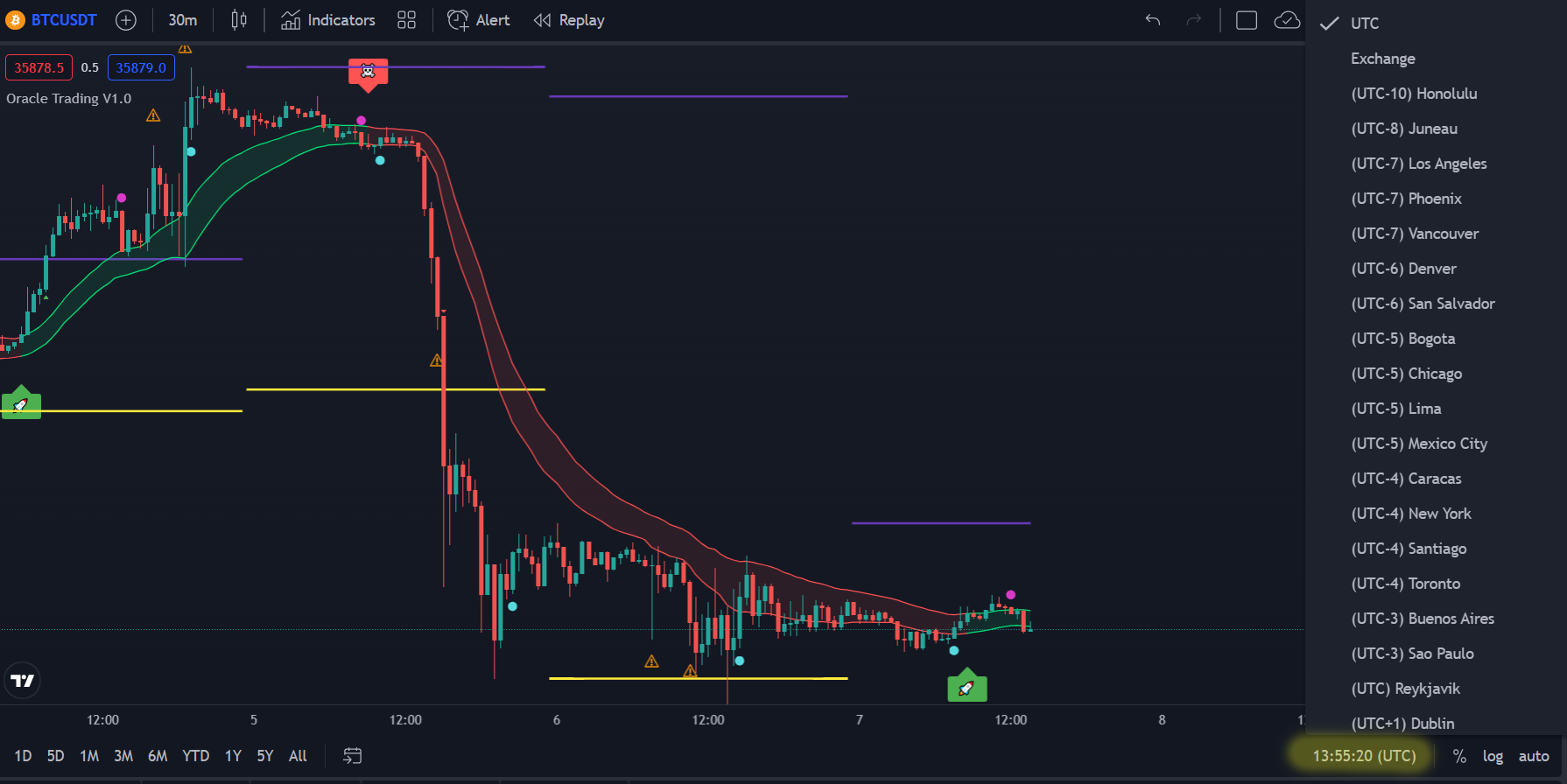Click the add symbol plus icon
1567x784 pixels.
coord(126,20)
